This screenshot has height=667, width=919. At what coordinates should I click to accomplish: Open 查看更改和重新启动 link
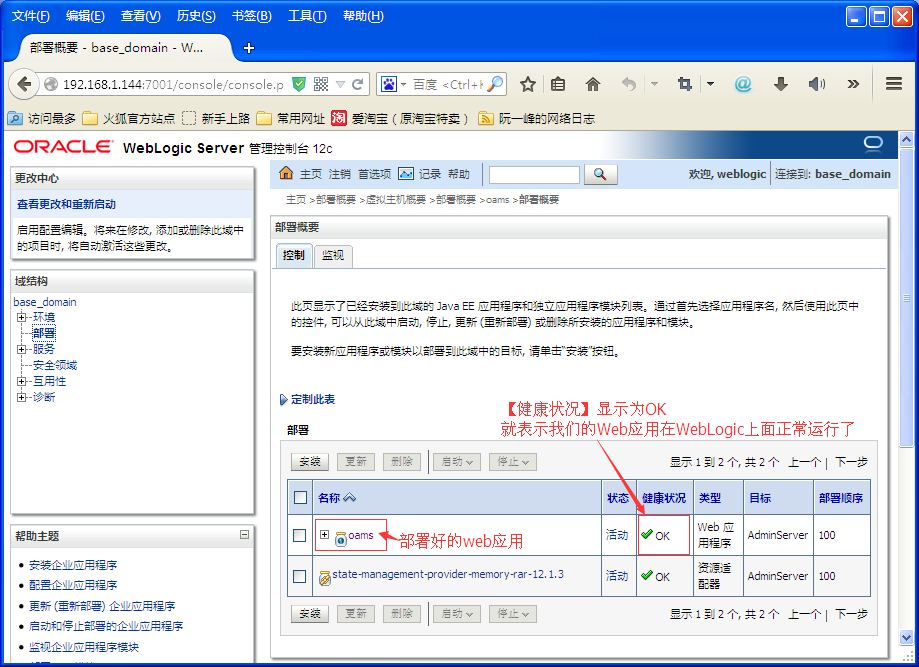click(x=66, y=204)
